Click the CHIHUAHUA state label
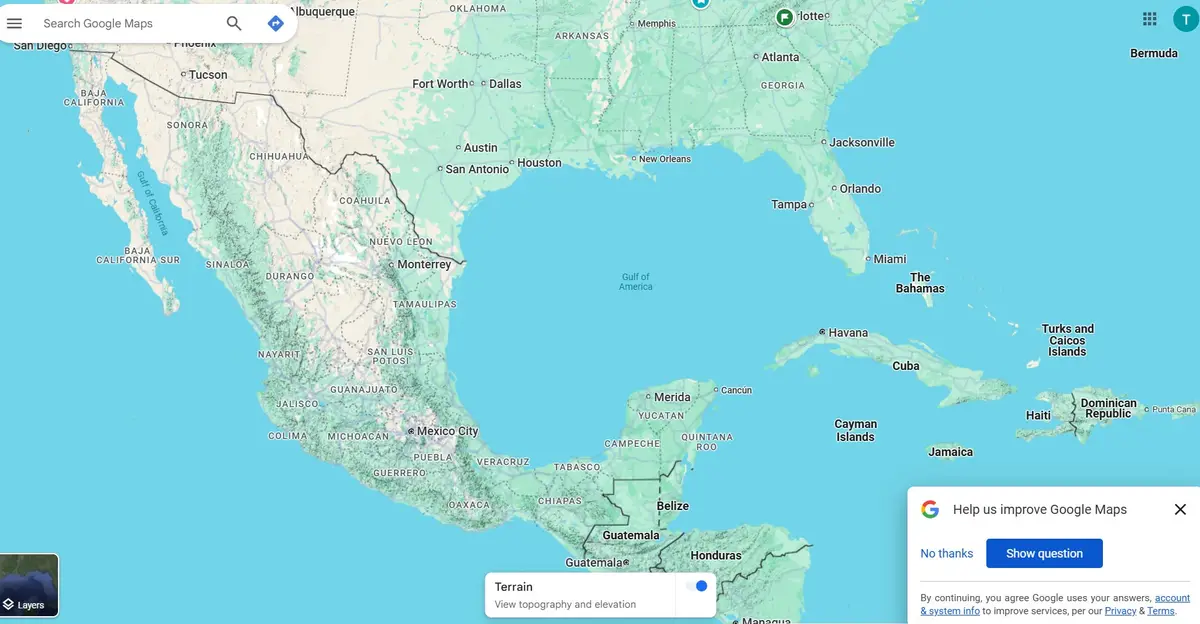 tap(279, 156)
